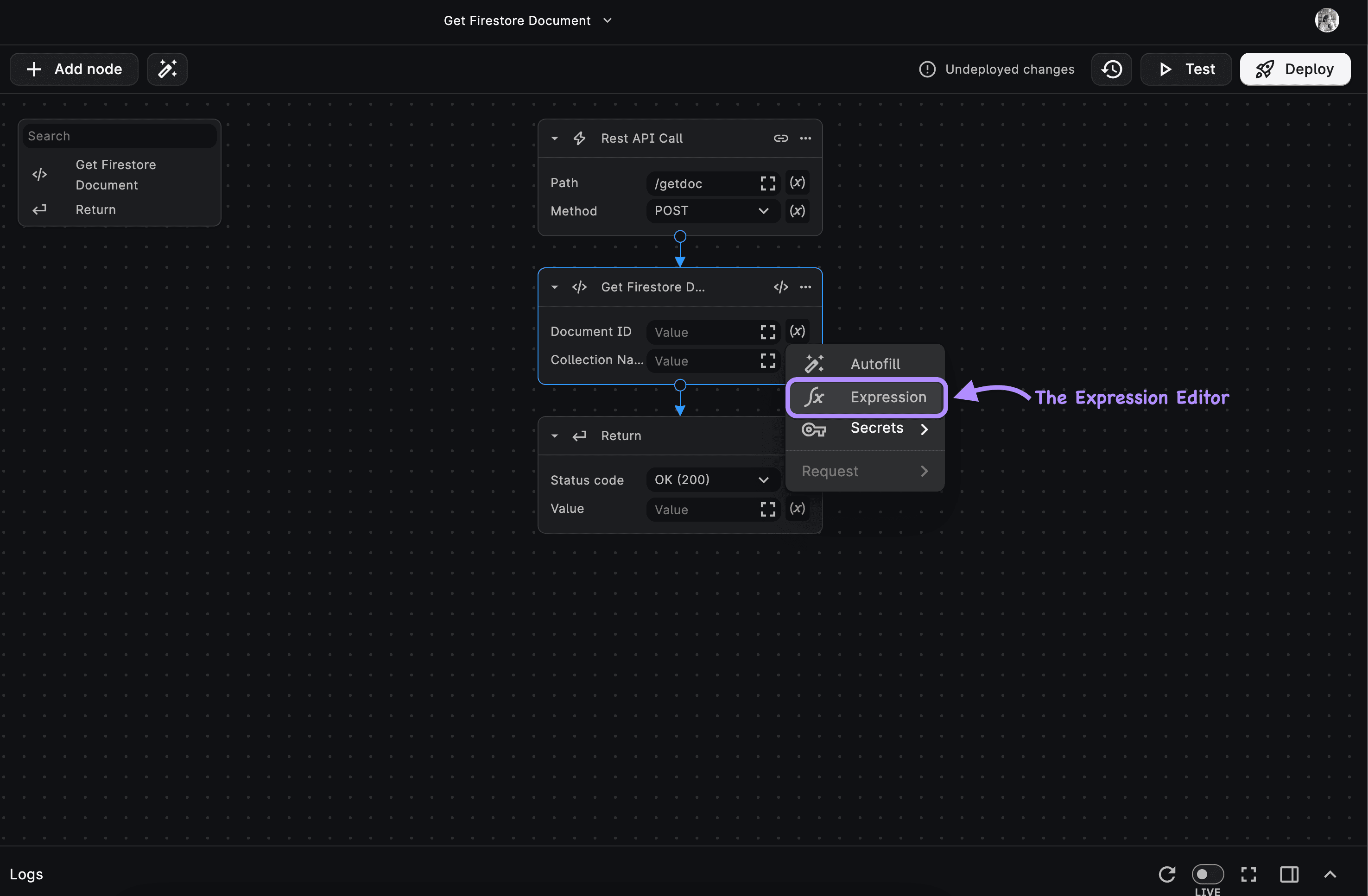Click the Deploy button
1368x896 pixels.
[1294, 69]
